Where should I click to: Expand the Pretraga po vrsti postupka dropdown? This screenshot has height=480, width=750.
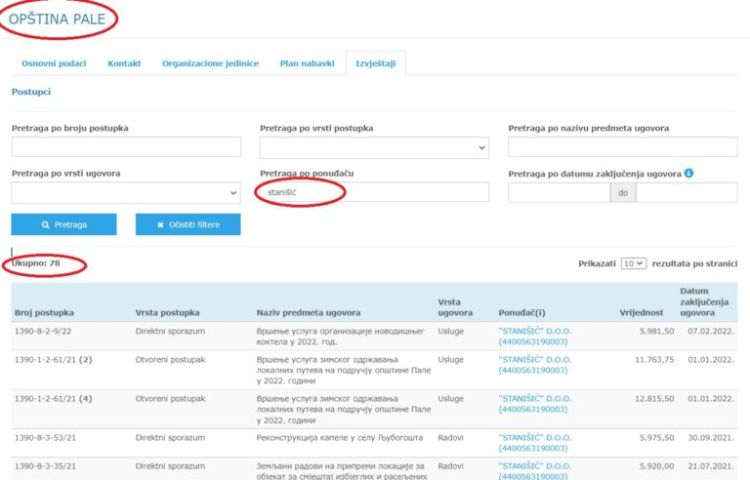click(374, 147)
